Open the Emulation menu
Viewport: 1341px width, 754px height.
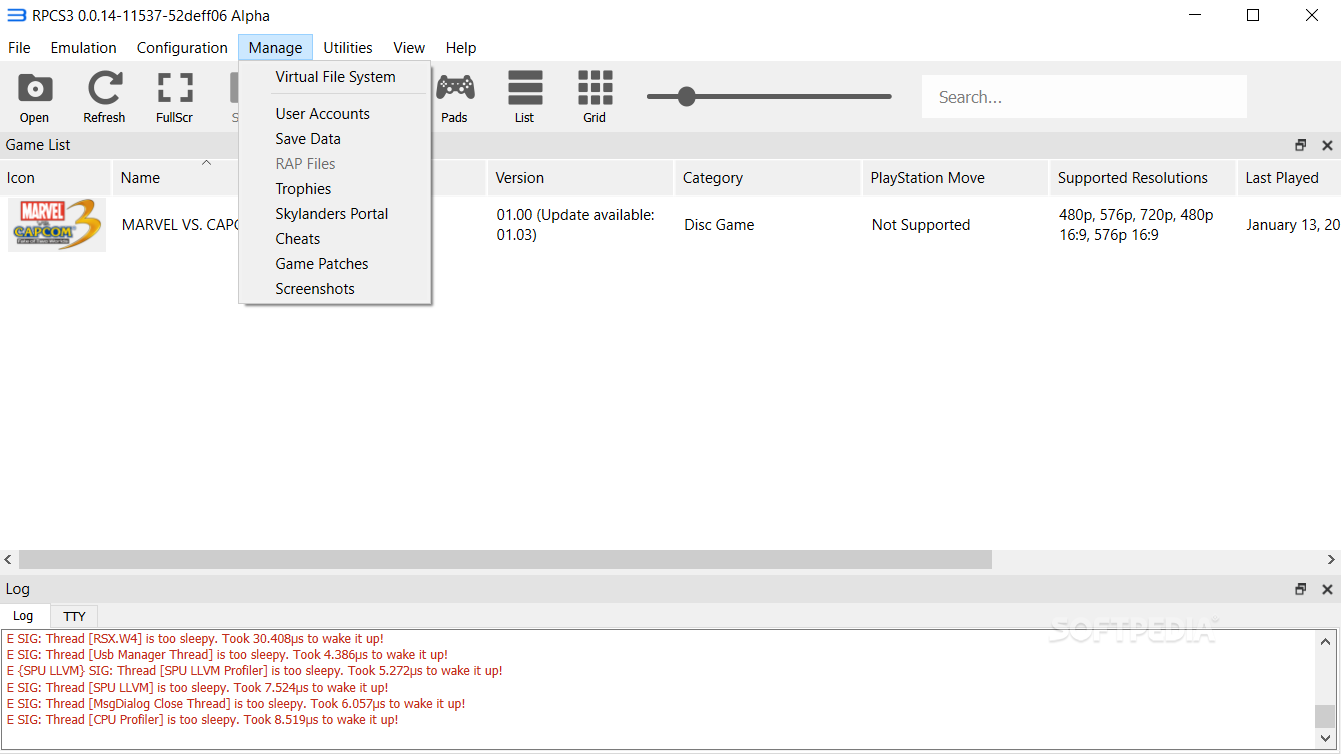pos(83,47)
